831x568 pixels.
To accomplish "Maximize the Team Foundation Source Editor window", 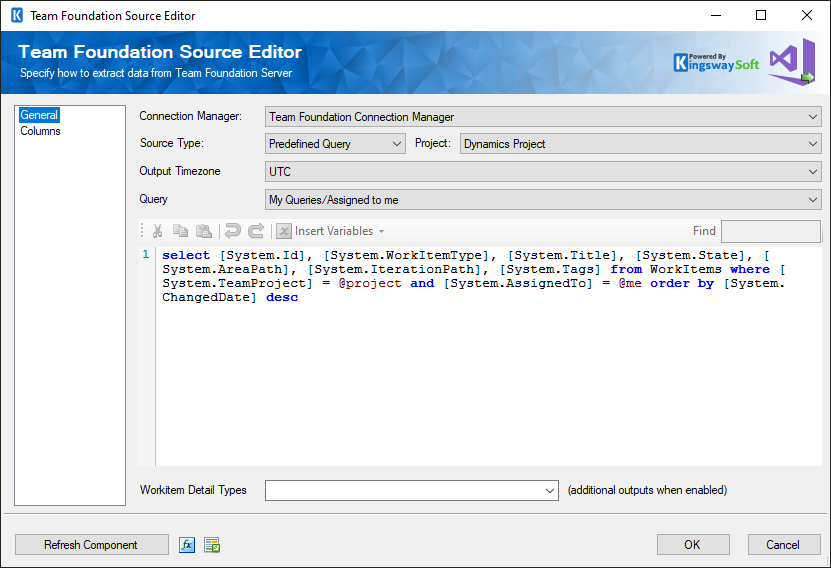I will (761, 15).
